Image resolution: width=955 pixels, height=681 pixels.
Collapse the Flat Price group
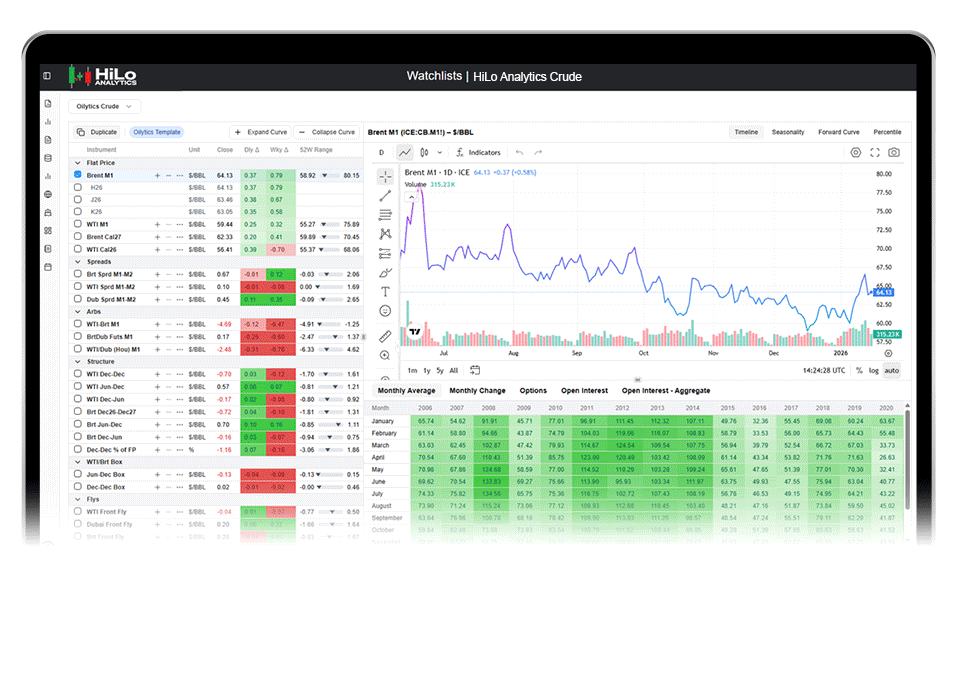pyautogui.click(x=77, y=163)
